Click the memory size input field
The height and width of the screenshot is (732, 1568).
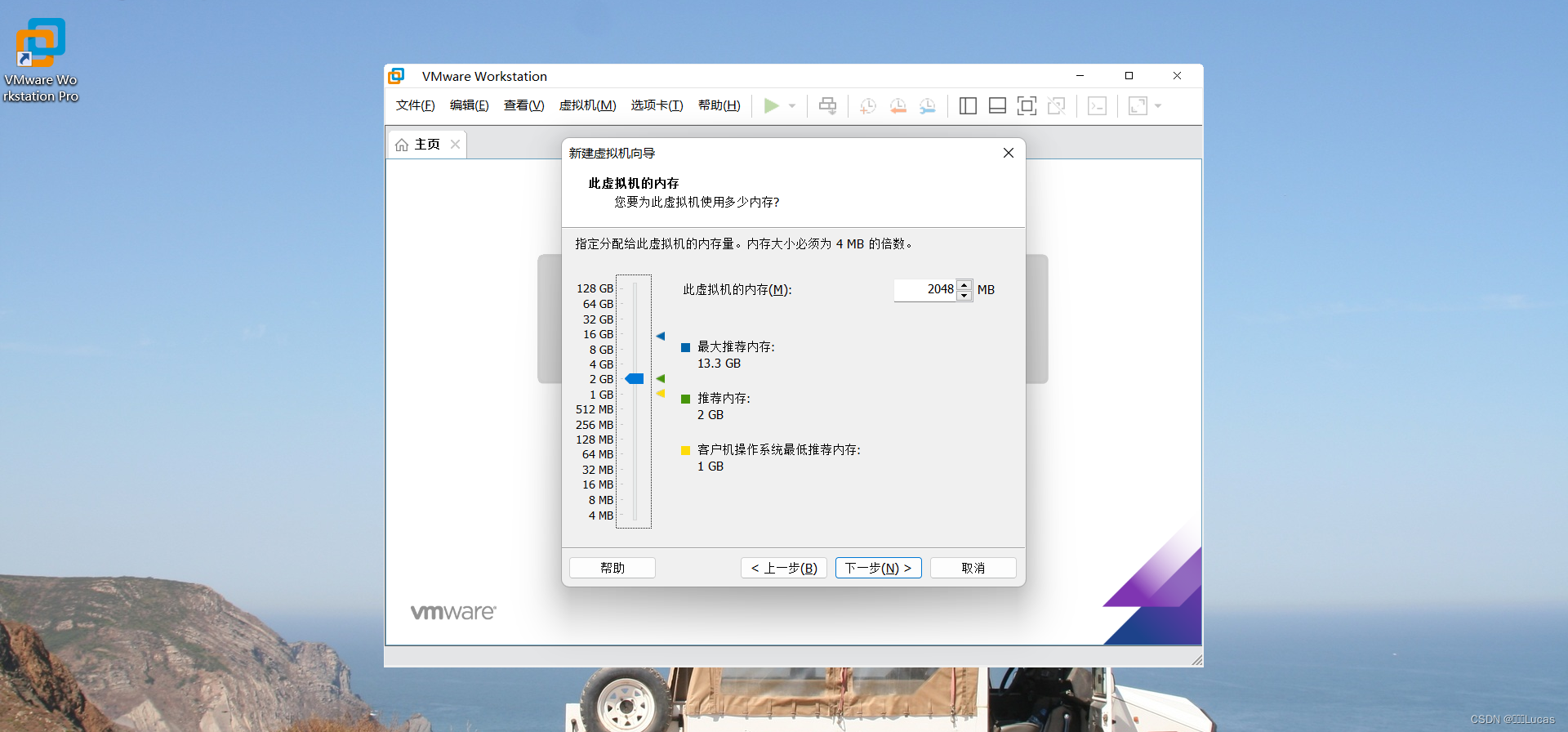coord(924,289)
